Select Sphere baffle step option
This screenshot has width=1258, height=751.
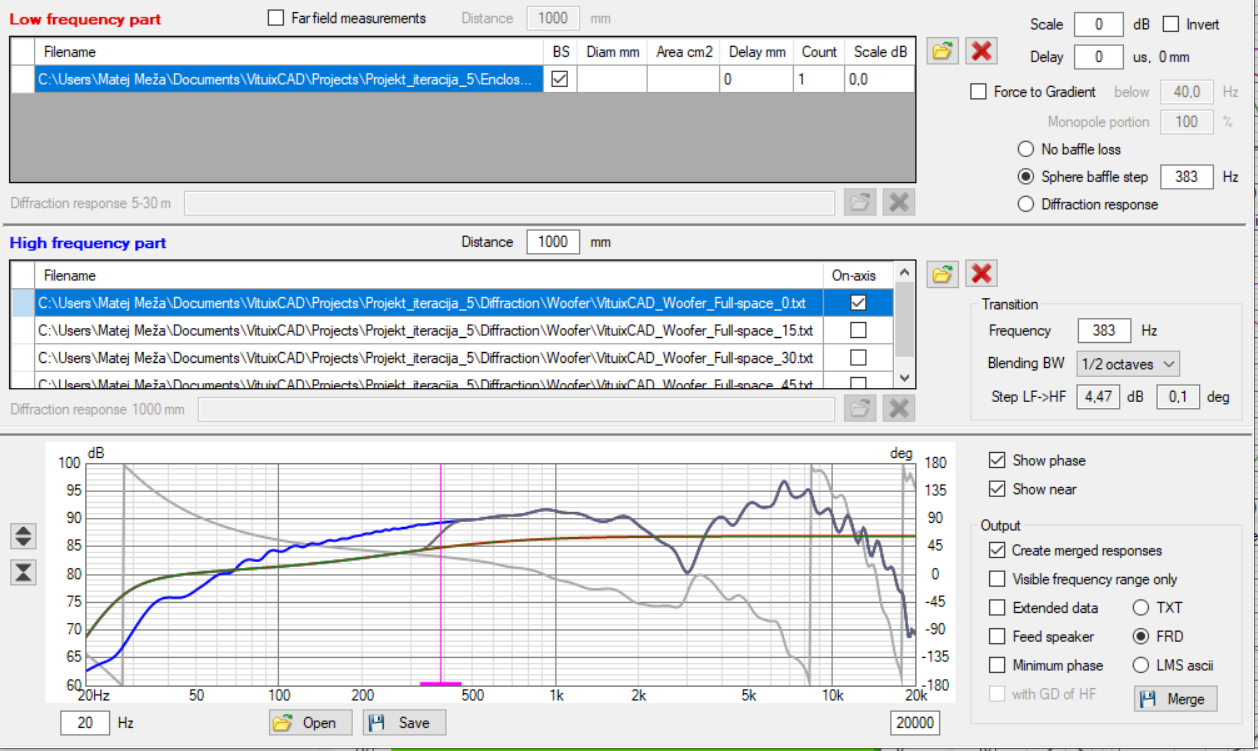(1025, 176)
